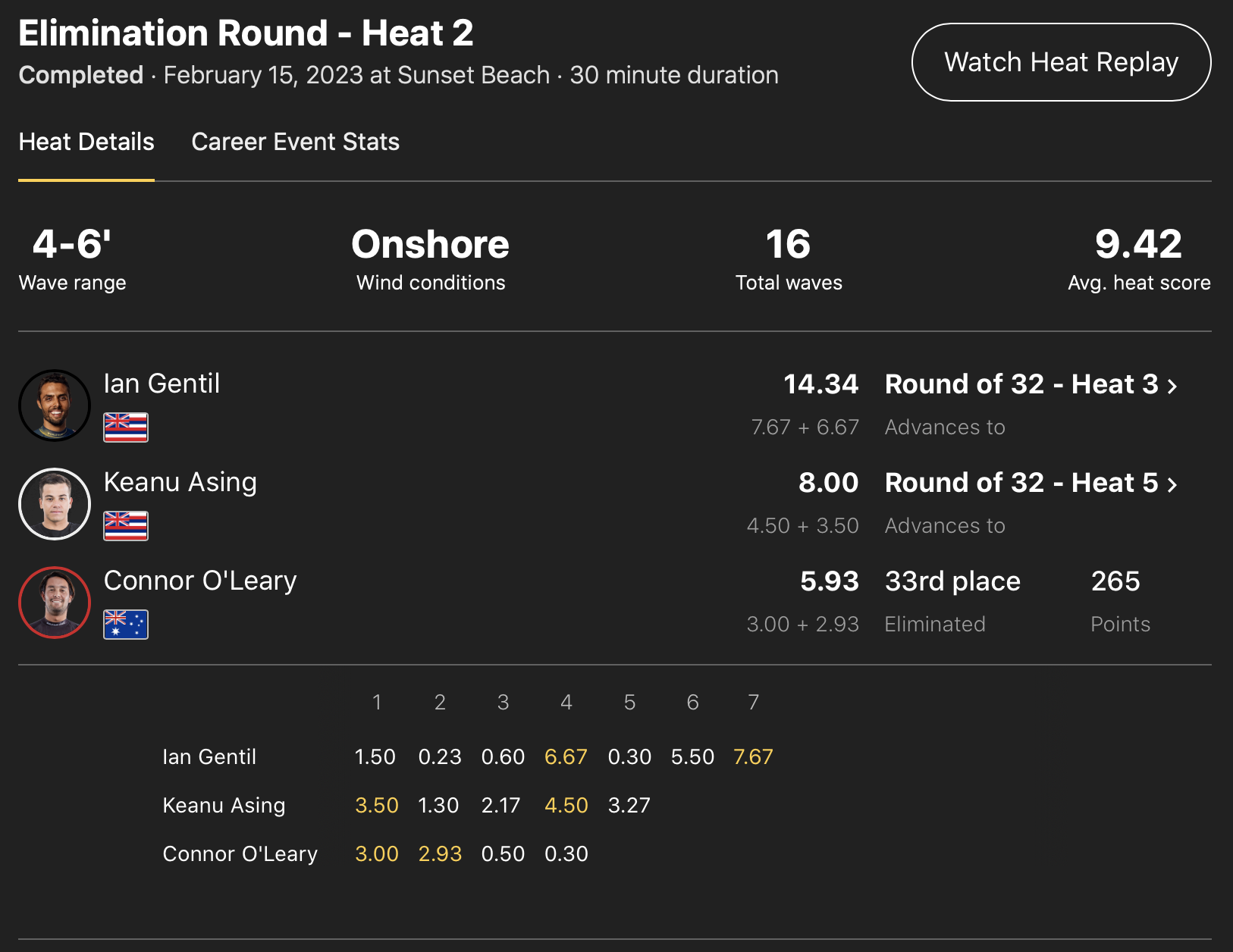Click Ian Gentil's 14.34 heat total
This screenshot has height=952, width=1233.
point(820,384)
